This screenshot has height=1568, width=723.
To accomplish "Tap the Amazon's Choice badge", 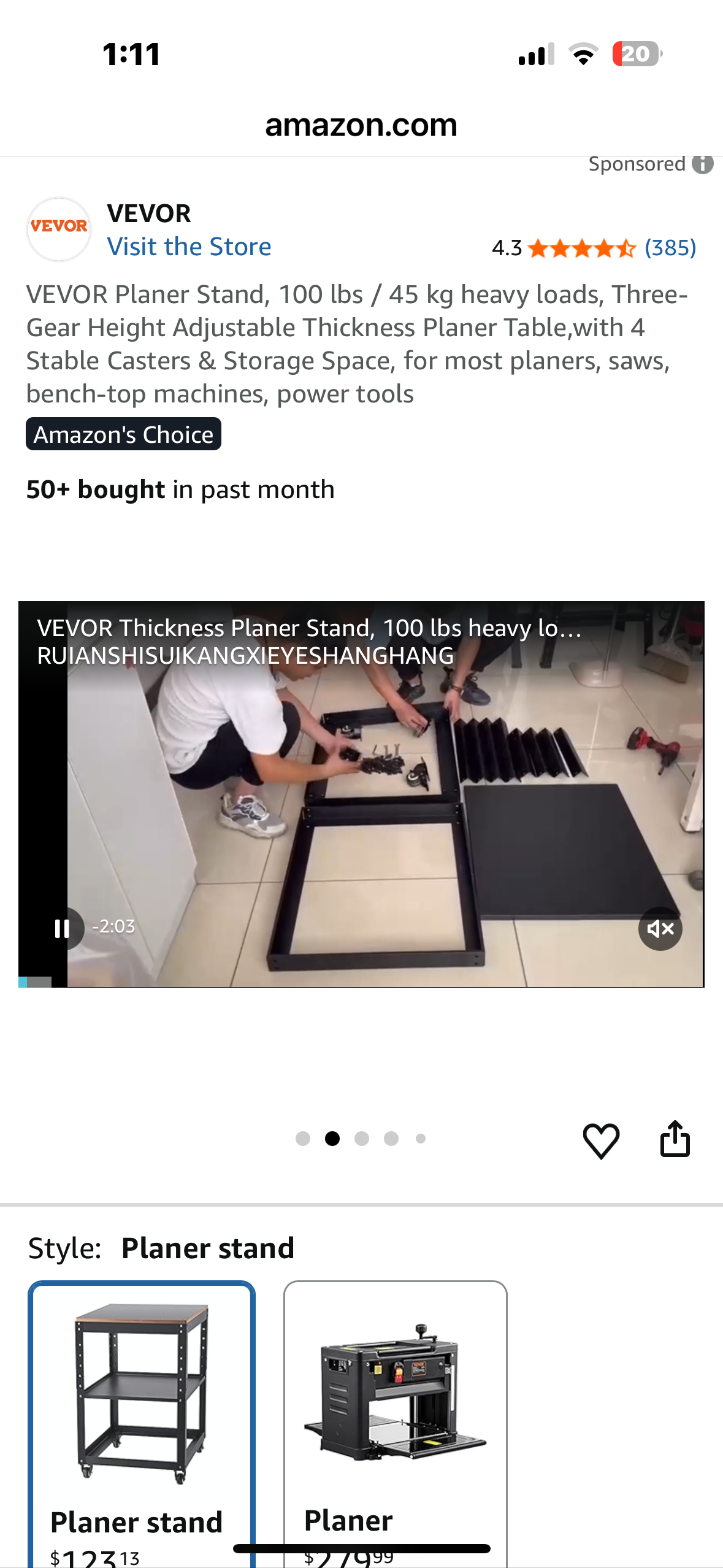I will coord(123,434).
